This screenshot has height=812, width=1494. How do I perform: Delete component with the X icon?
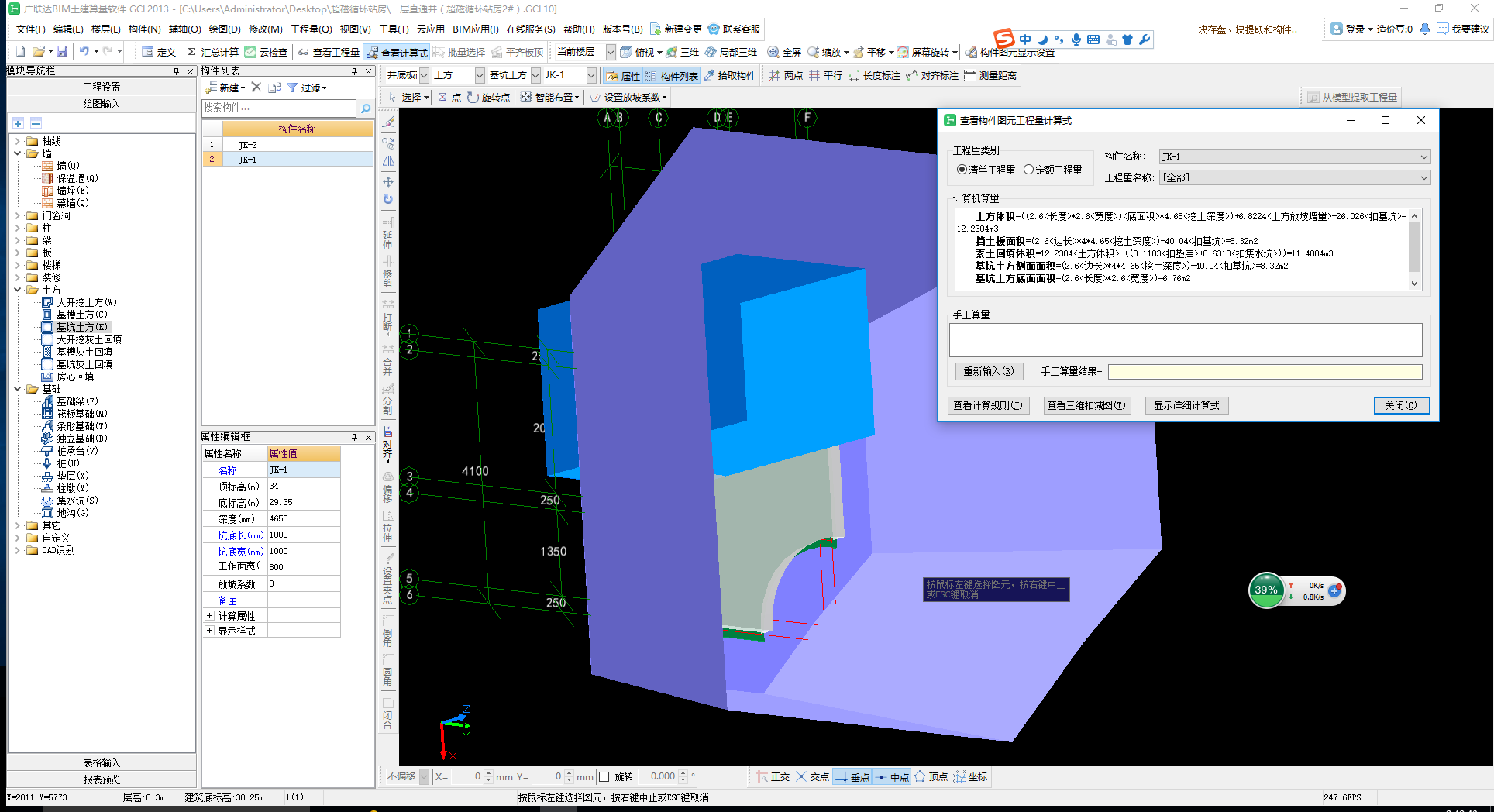pyautogui.click(x=256, y=88)
